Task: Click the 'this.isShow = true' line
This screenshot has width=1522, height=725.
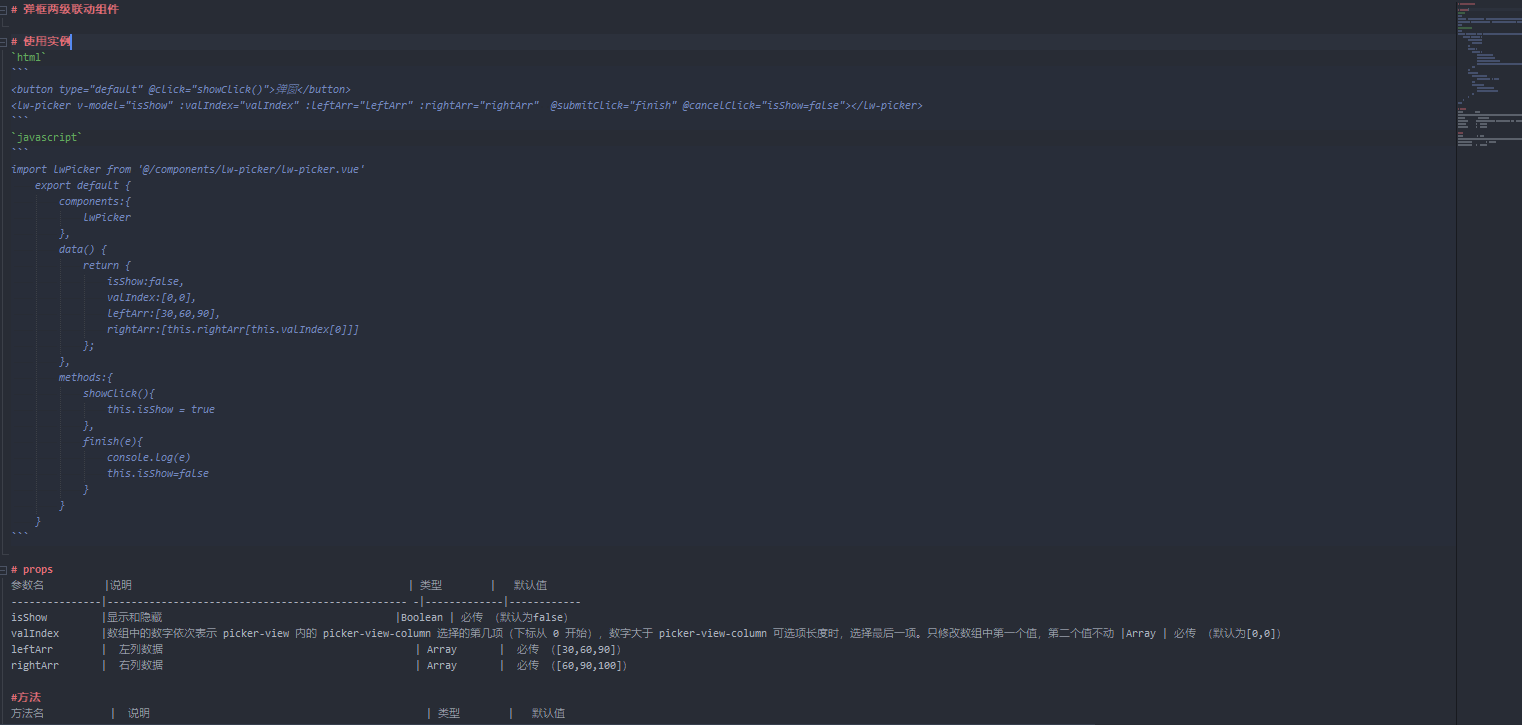Action: pos(161,409)
